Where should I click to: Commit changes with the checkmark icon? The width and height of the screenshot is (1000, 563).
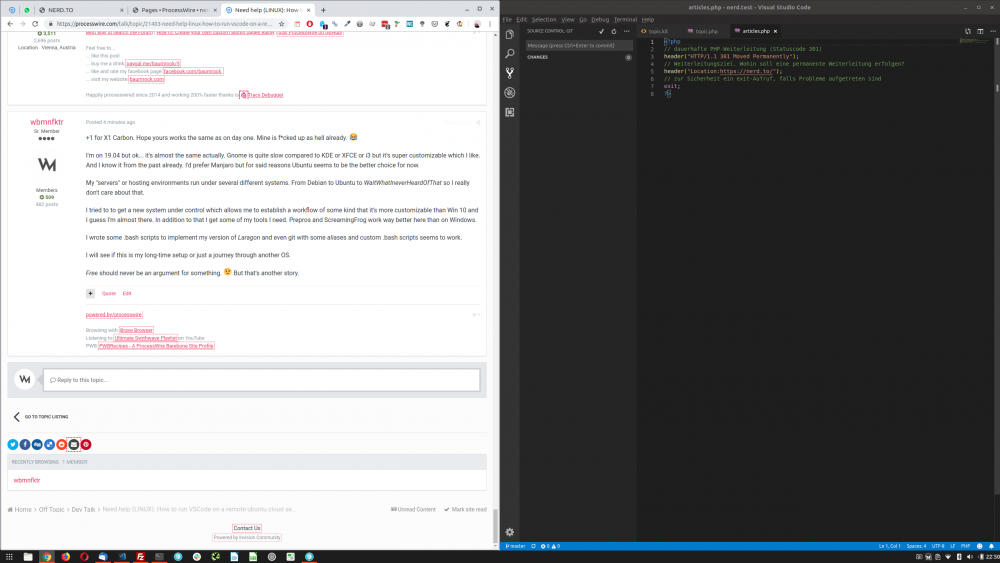coord(601,31)
